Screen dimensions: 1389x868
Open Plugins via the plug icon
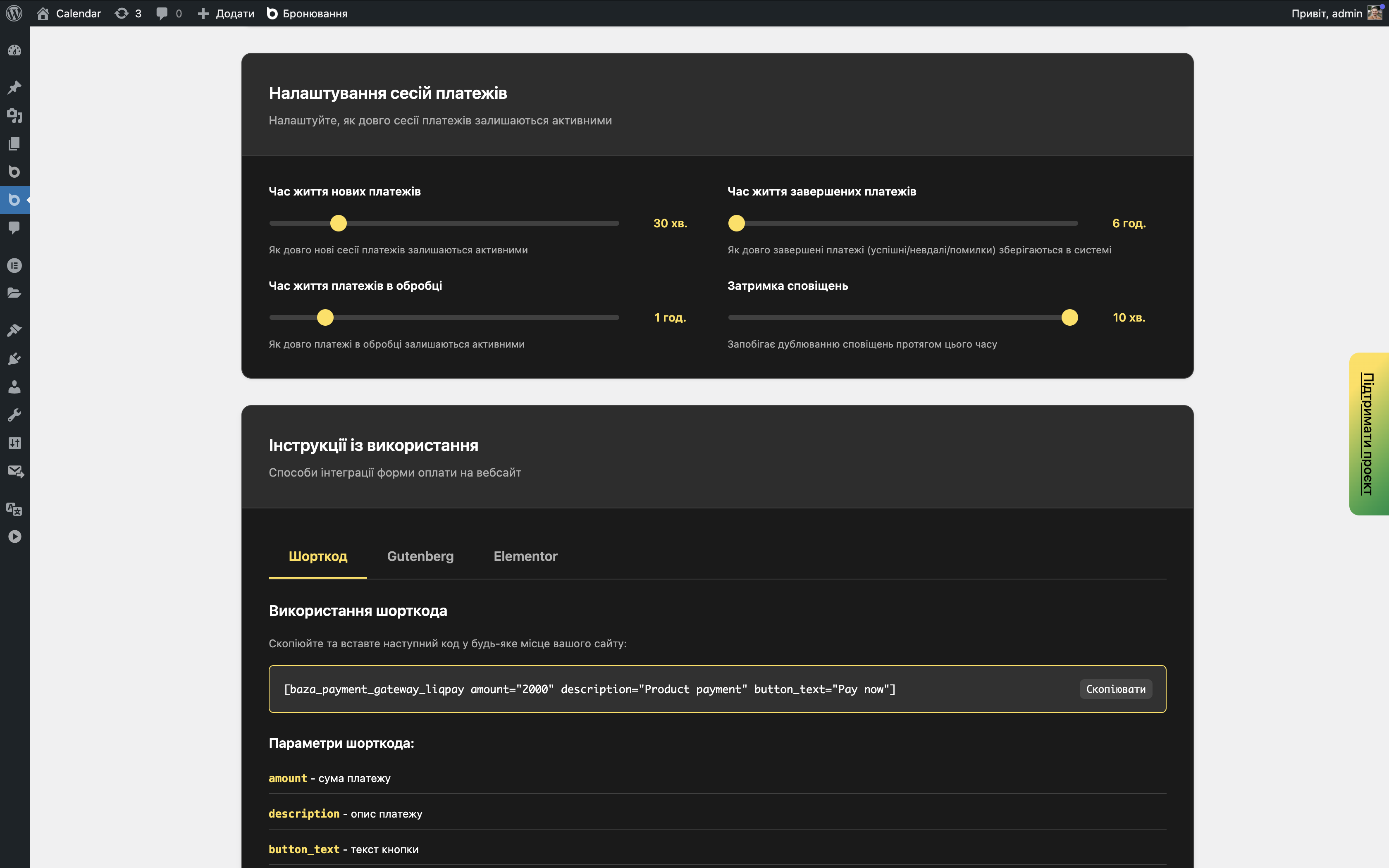click(14, 359)
